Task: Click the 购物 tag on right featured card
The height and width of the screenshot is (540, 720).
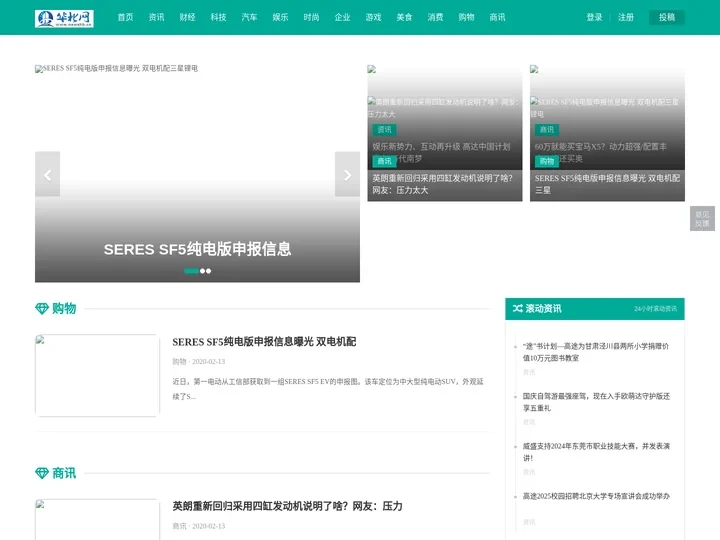Action: (546, 161)
